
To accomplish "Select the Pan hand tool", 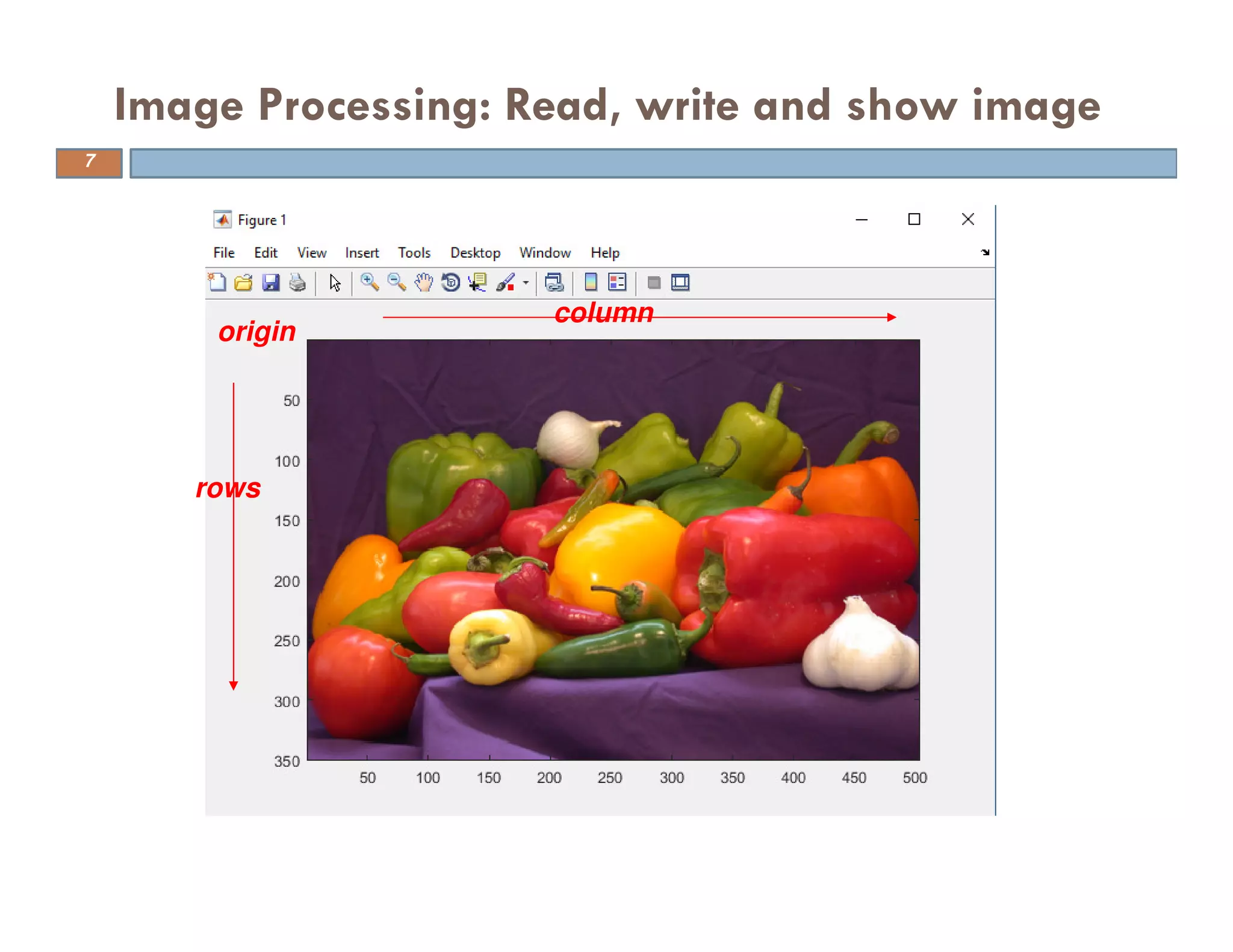I will 423,282.
